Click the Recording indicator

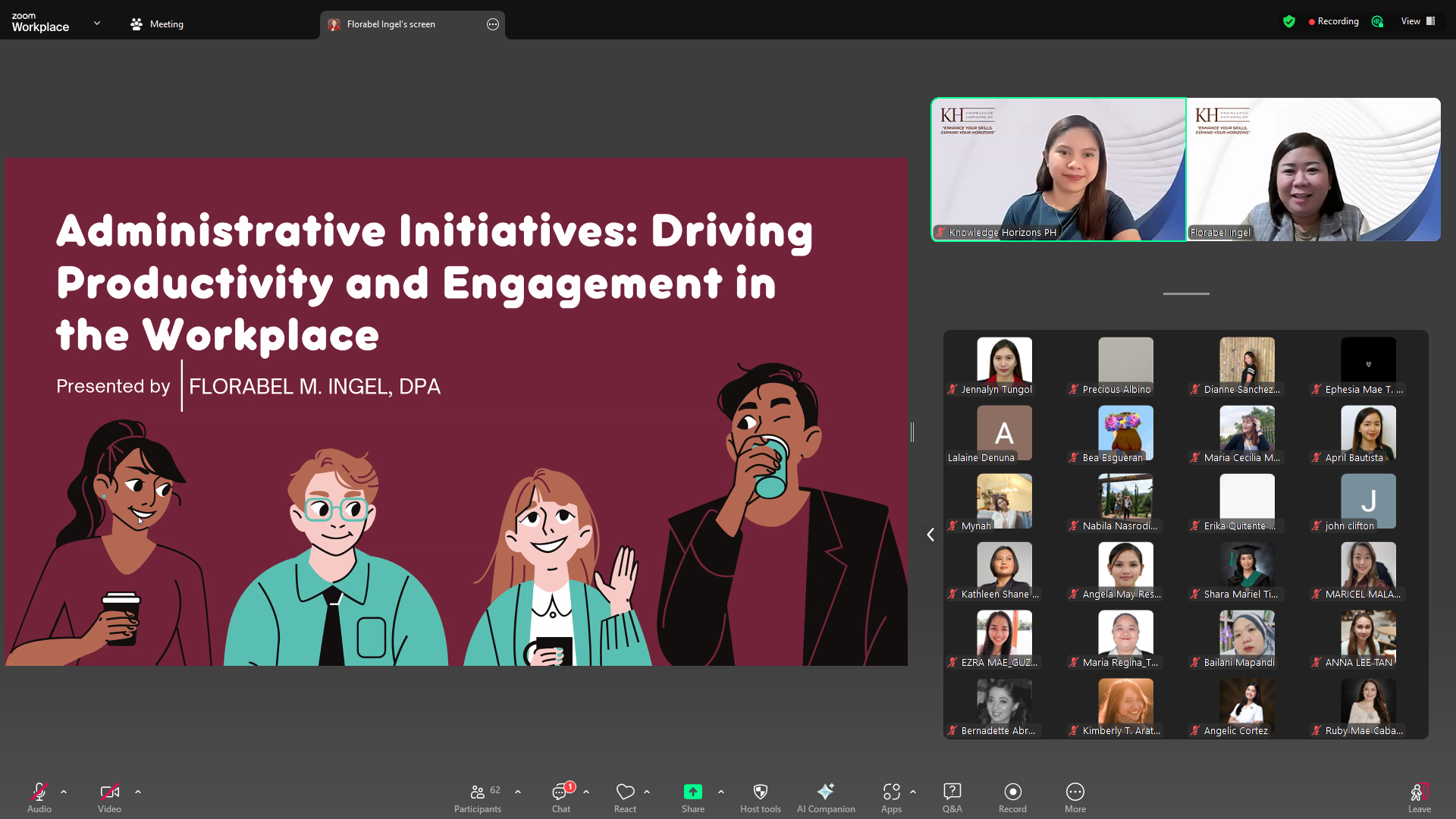pyautogui.click(x=1333, y=21)
